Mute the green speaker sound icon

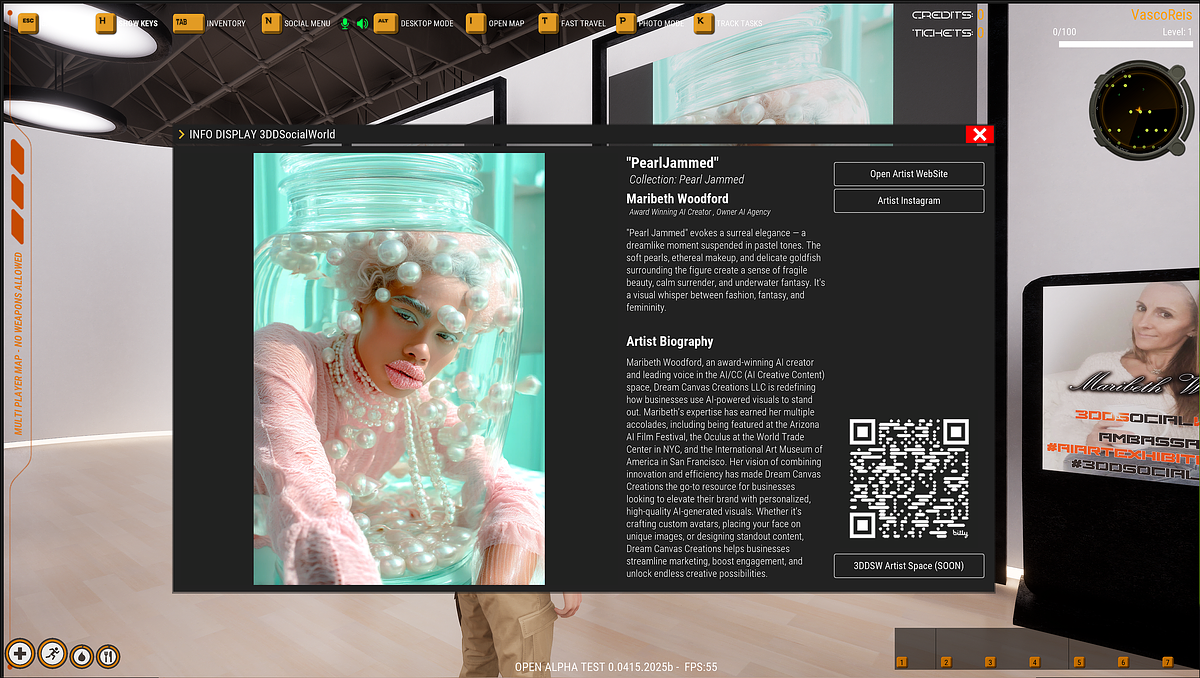361,23
